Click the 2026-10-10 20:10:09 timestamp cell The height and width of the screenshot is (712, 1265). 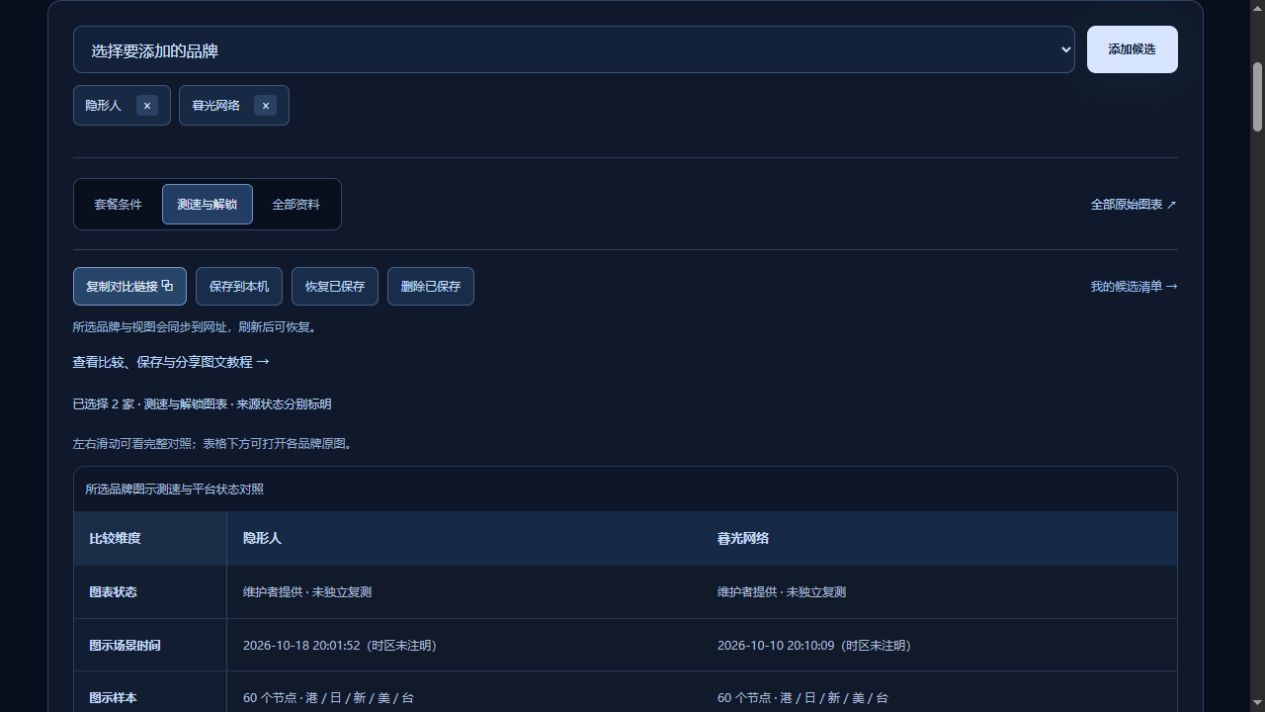pyautogui.click(x=939, y=646)
